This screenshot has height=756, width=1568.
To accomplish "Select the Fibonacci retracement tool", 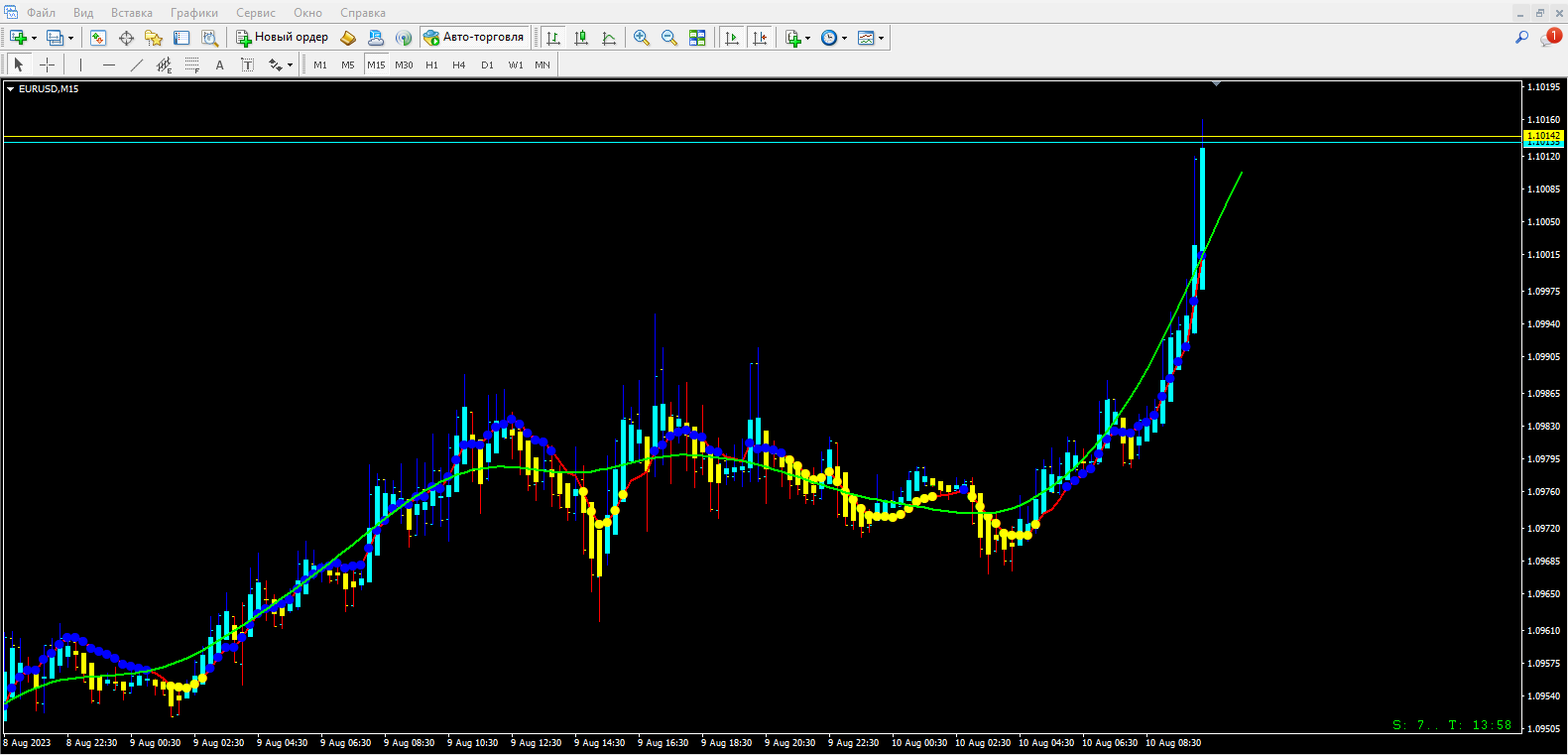I will (192, 64).
